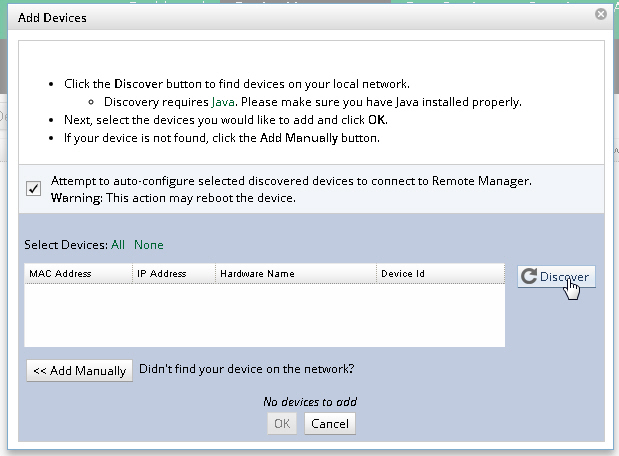Choose None to deselect devices
Screen dimensions: 619x456
tap(149, 245)
